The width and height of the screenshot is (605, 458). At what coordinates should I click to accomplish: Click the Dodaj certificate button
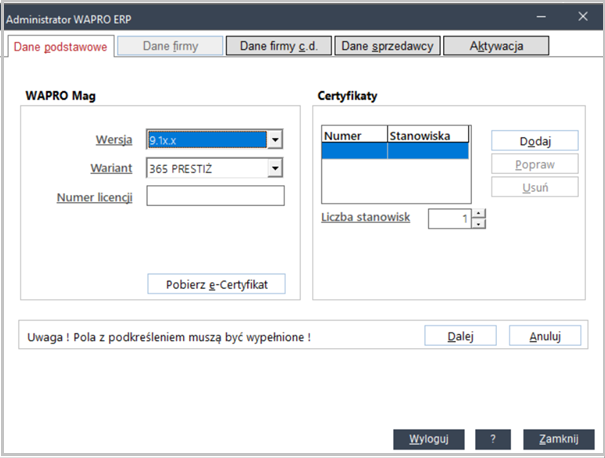pyautogui.click(x=535, y=141)
